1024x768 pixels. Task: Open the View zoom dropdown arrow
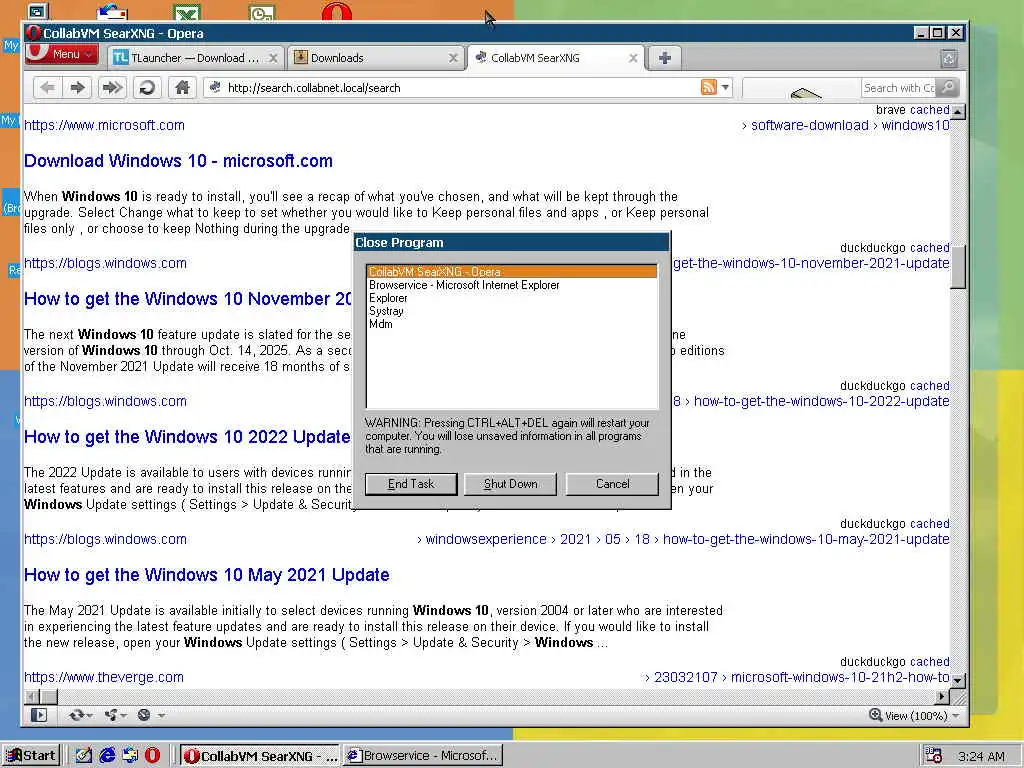click(957, 716)
